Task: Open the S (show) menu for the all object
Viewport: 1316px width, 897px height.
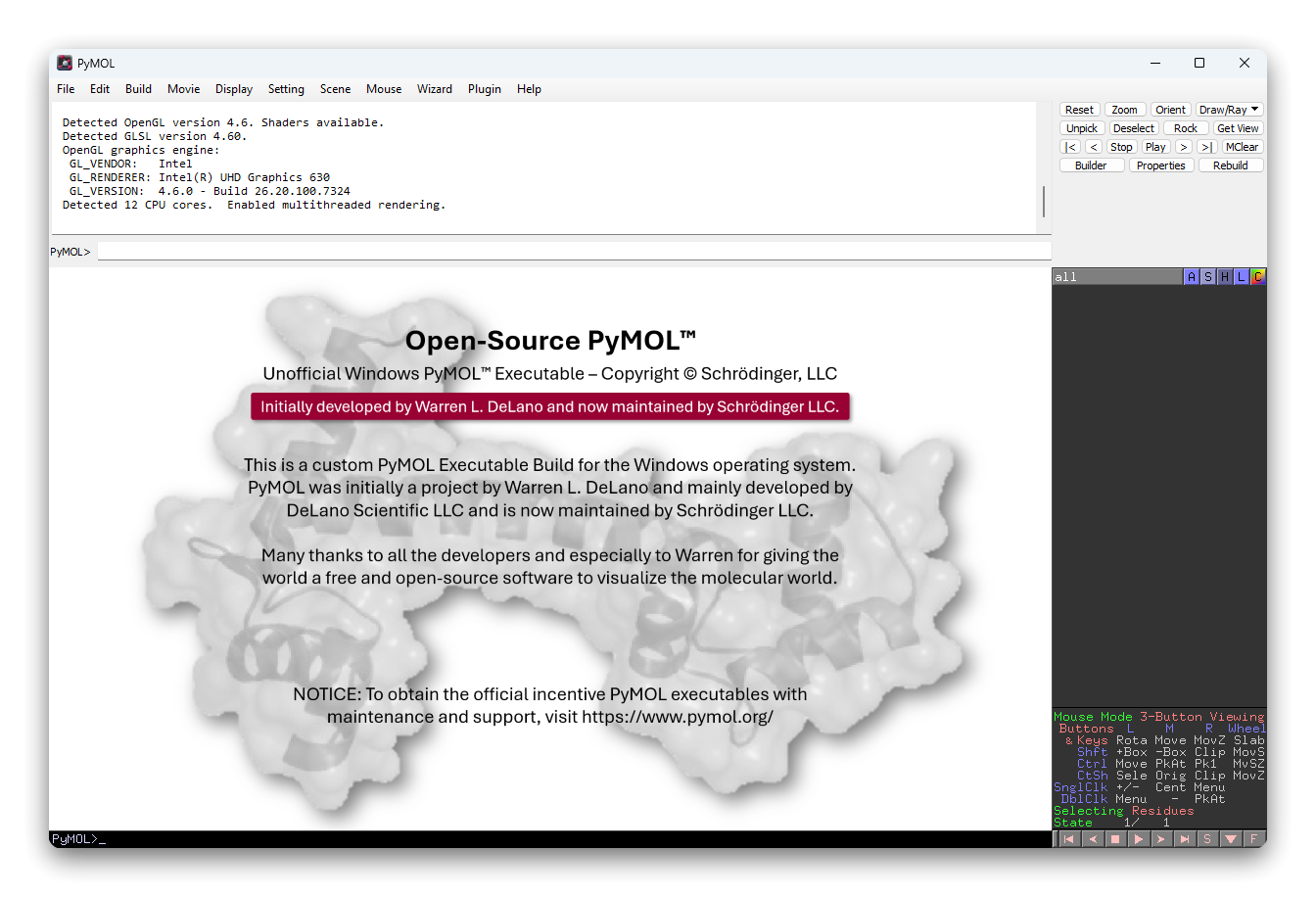Action: 1208,277
